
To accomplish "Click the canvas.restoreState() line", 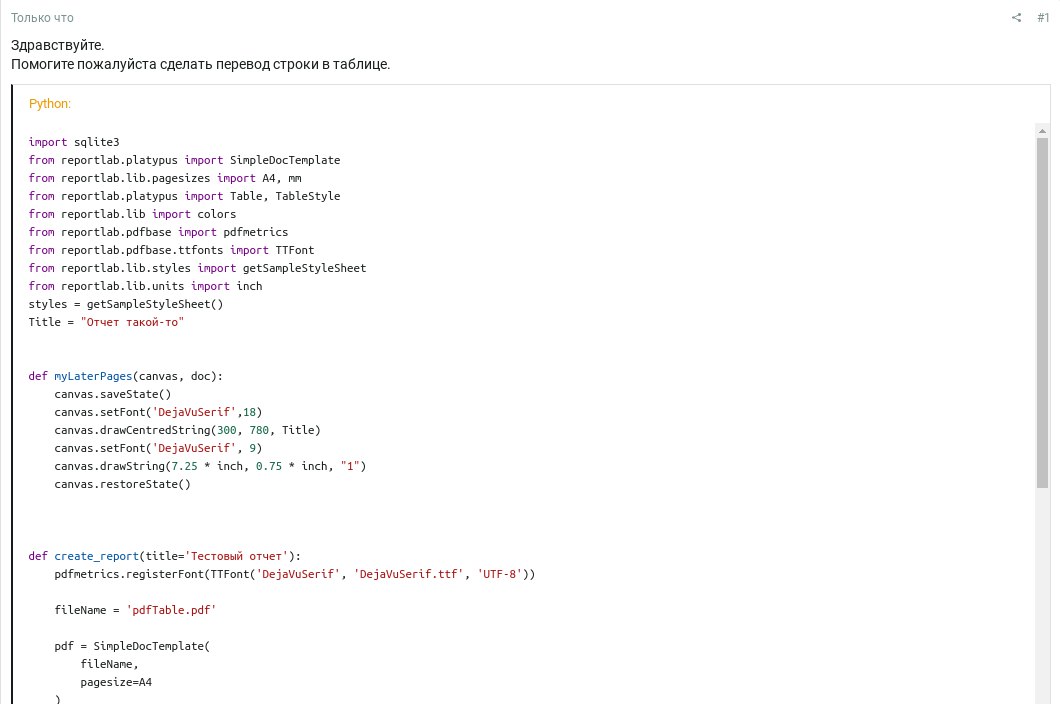I will pos(122,484).
